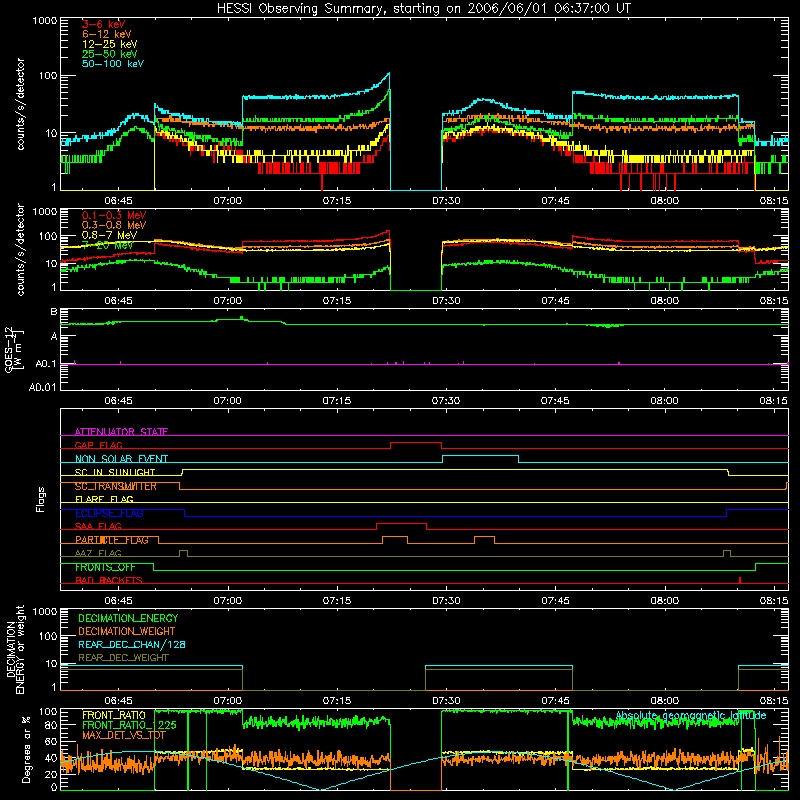Click the HESSI Observing Summary title

click(x=423, y=8)
